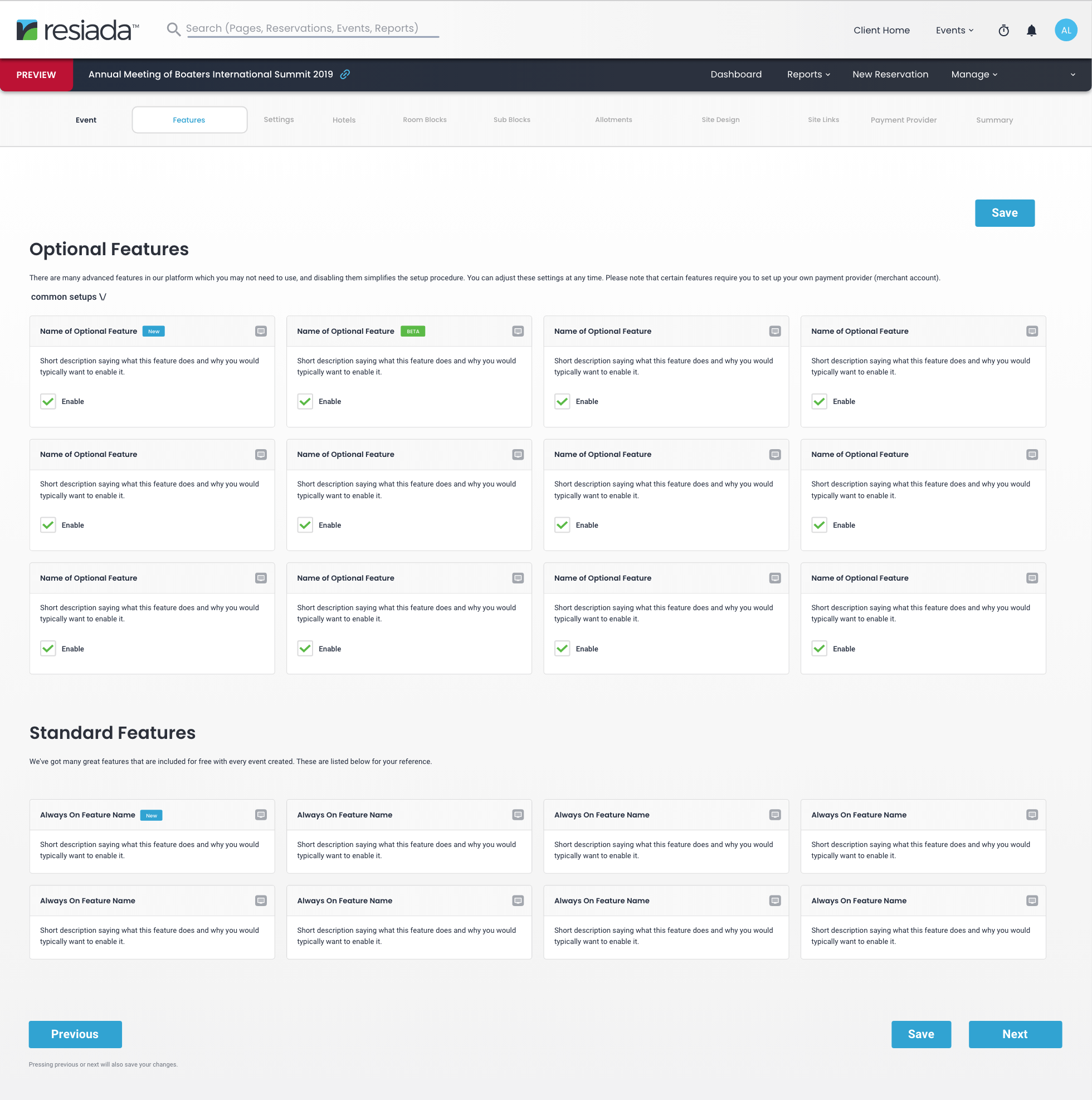Image resolution: width=1092 pixels, height=1100 pixels.
Task: Click the search magnifier icon
Action: 173,29
